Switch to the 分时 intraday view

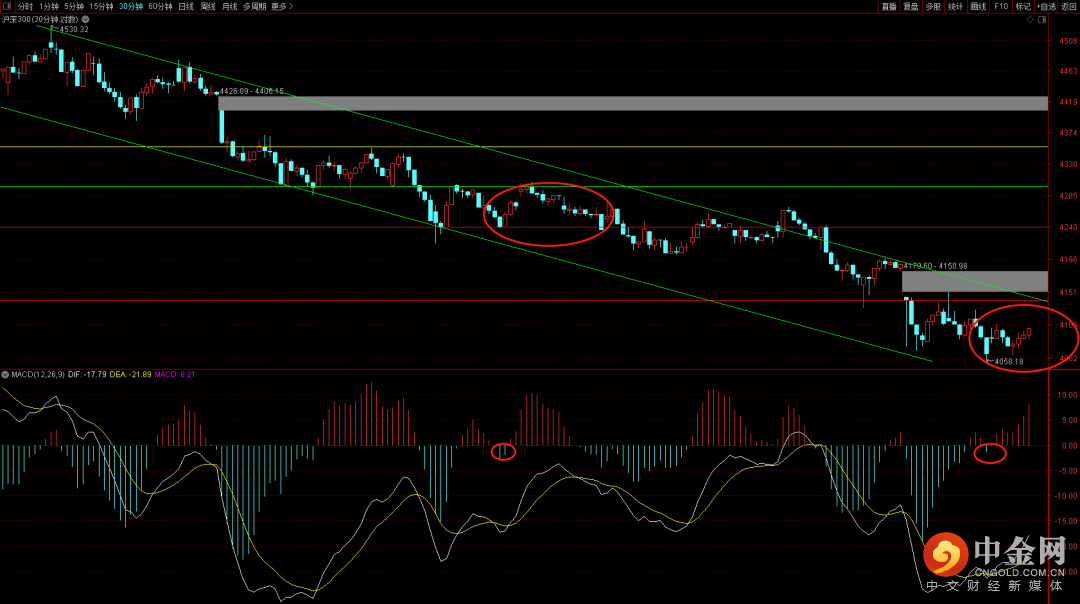pos(25,6)
